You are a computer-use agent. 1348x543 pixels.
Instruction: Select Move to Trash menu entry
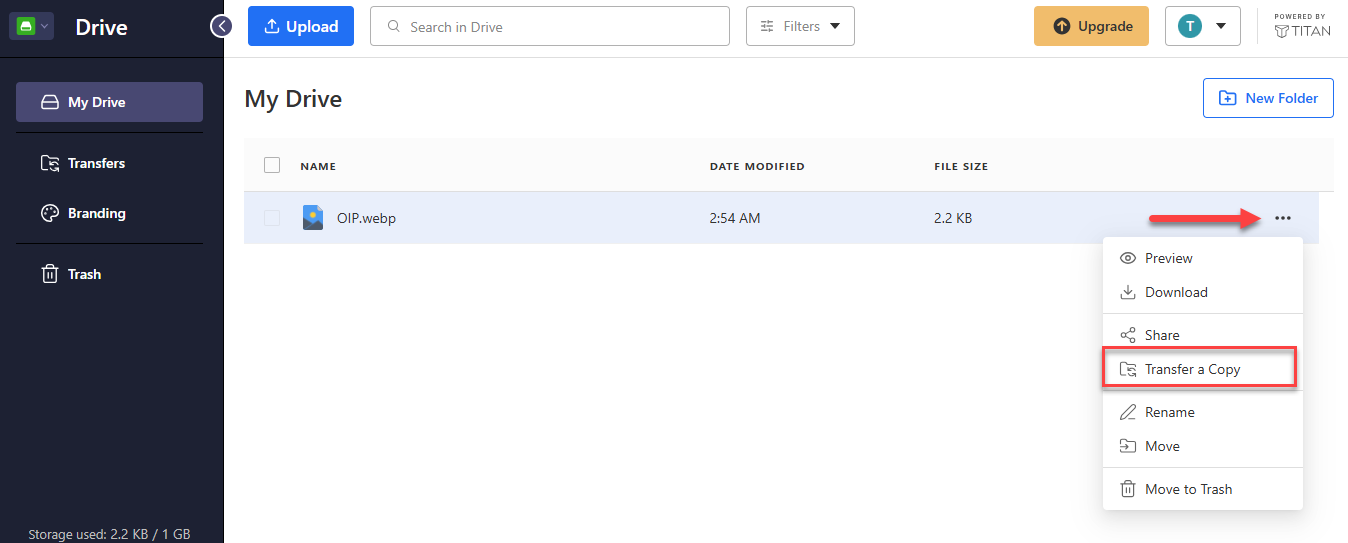(1203, 489)
